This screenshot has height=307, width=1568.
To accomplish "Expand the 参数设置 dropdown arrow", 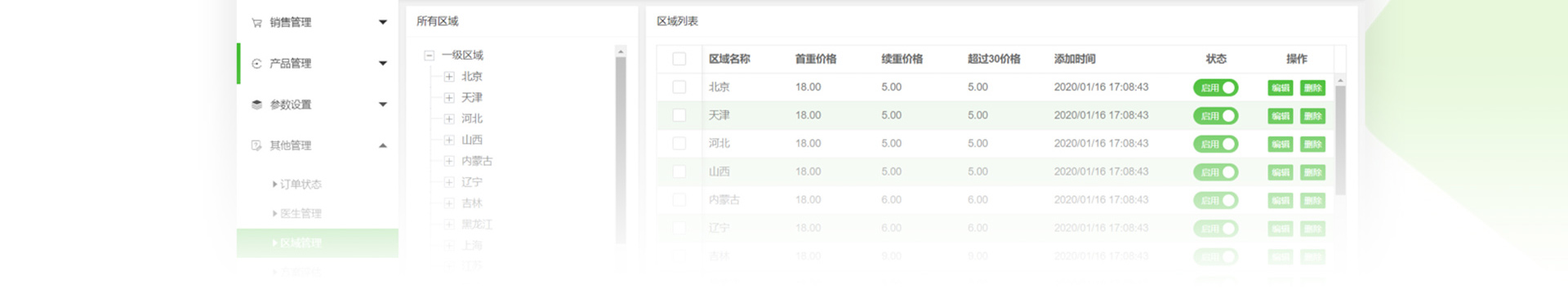I will pyautogui.click(x=382, y=105).
